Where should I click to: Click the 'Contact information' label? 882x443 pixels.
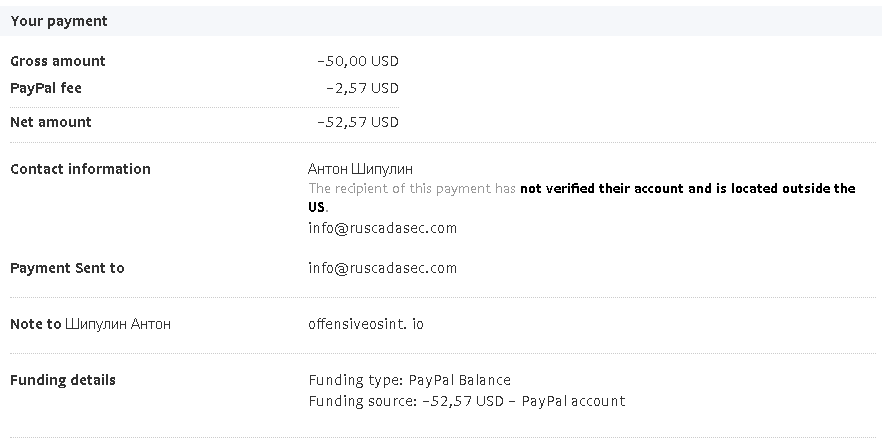(x=80, y=169)
